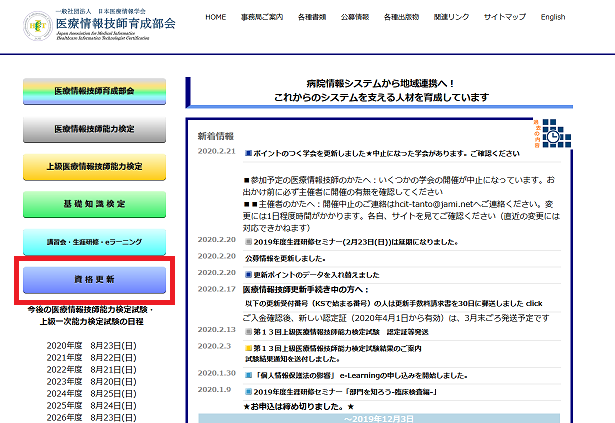Open news: ポイントのつく学会を更新しました

[386, 153]
